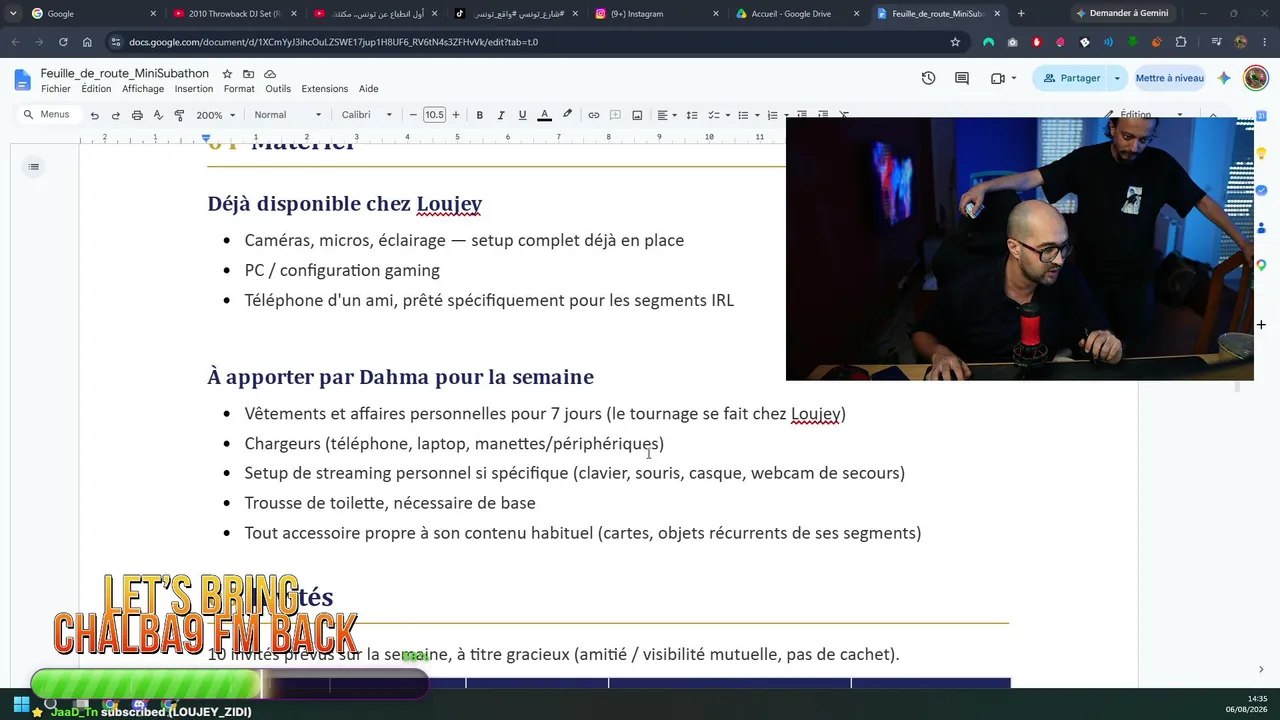Open a new browser tab
1280x720 pixels.
coord(1021,14)
